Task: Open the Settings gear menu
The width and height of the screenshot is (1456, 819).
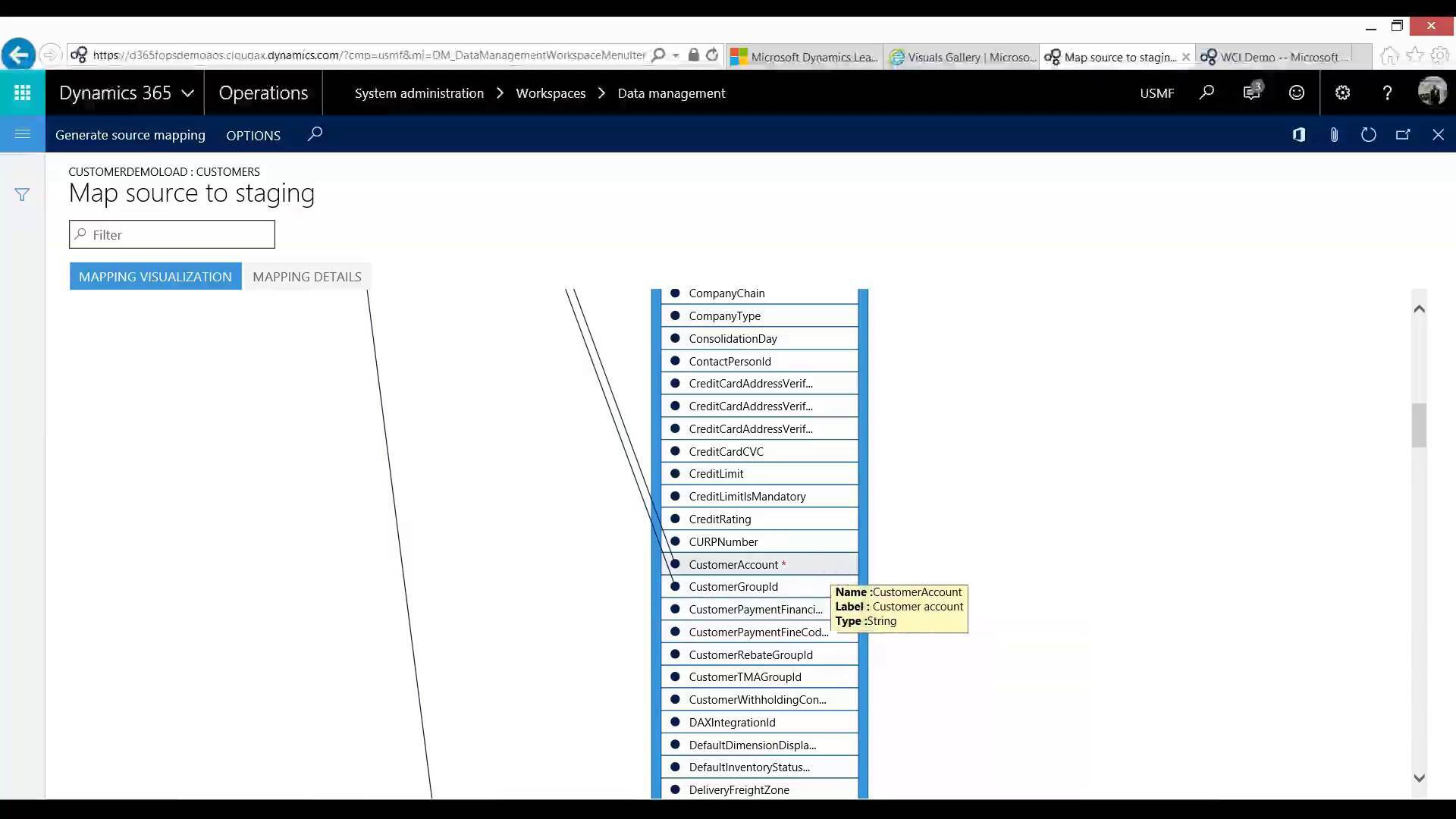Action: point(1342,93)
